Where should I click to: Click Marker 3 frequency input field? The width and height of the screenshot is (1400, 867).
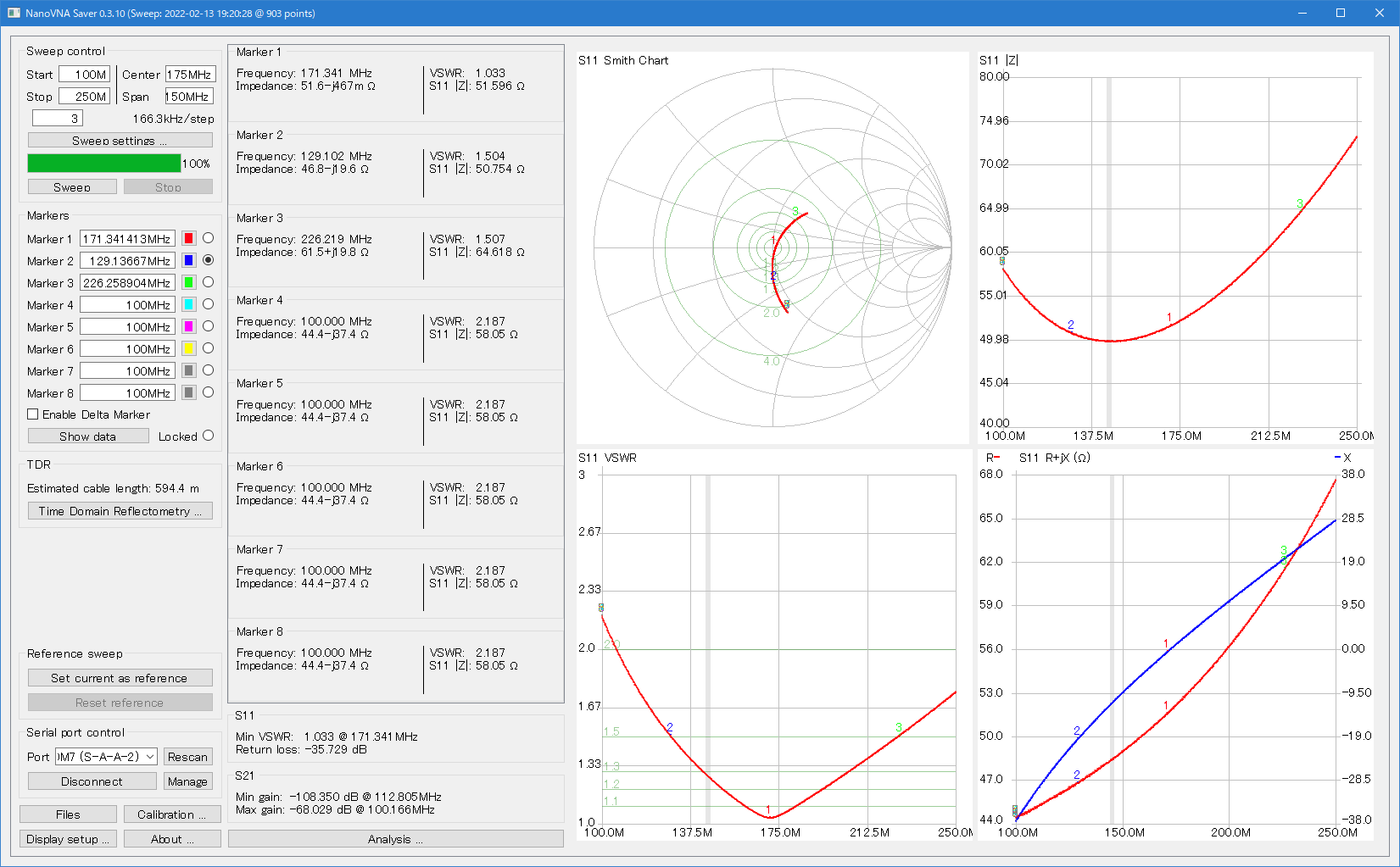click(127, 283)
